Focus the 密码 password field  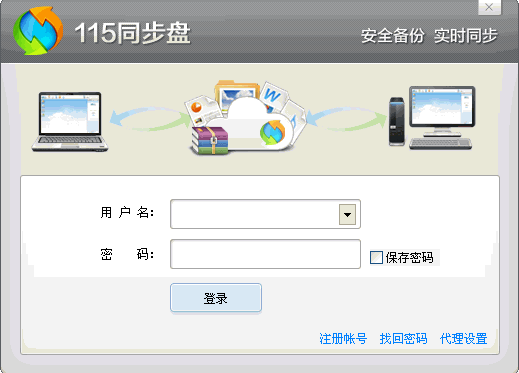click(x=265, y=254)
